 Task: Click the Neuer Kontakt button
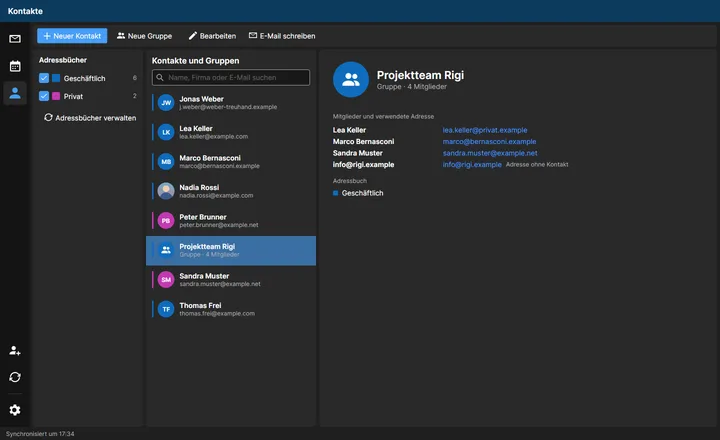72,36
